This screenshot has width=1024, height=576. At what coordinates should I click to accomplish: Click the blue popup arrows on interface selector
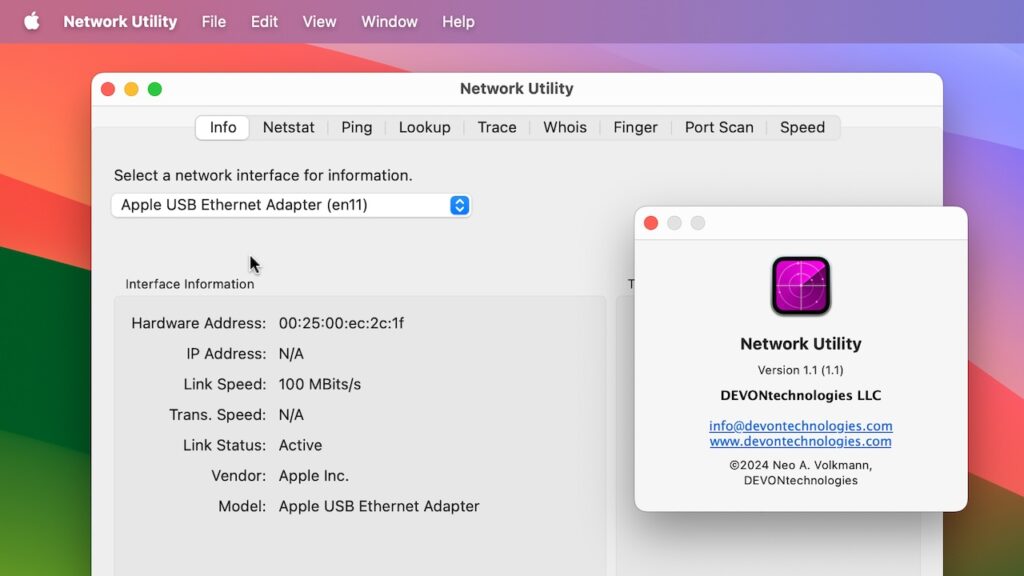tap(459, 205)
